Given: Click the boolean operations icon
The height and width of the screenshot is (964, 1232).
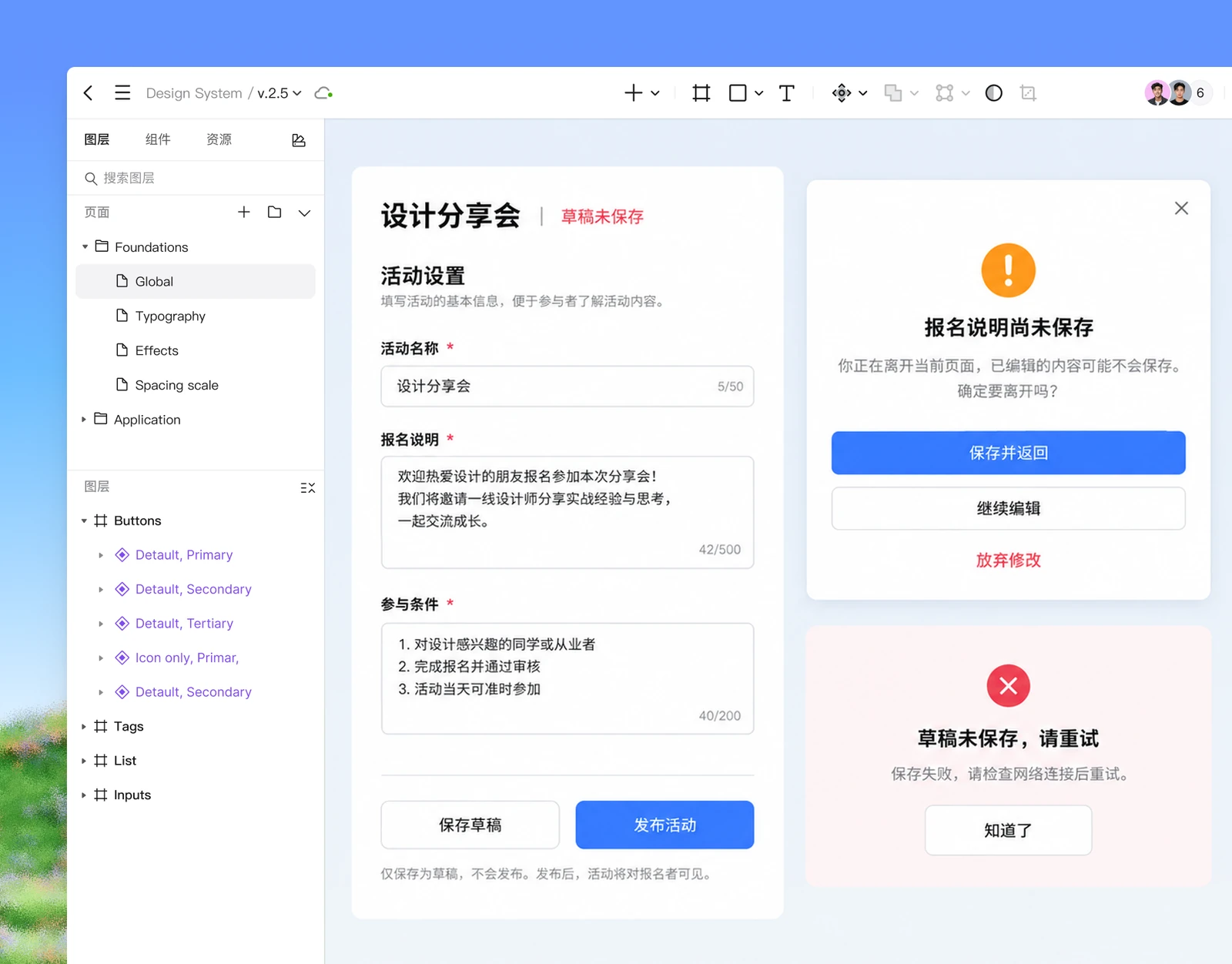Looking at the screenshot, I should tap(893, 93).
